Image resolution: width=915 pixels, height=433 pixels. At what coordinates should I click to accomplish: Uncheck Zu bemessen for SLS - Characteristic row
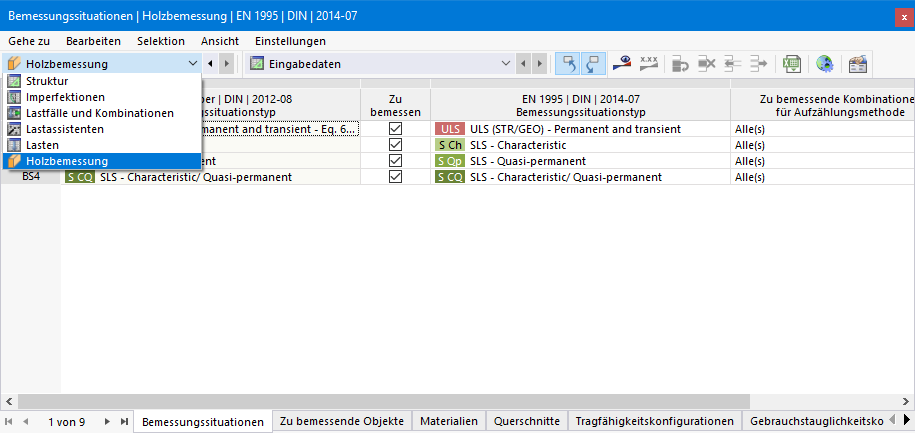pyautogui.click(x=395, y=145)
